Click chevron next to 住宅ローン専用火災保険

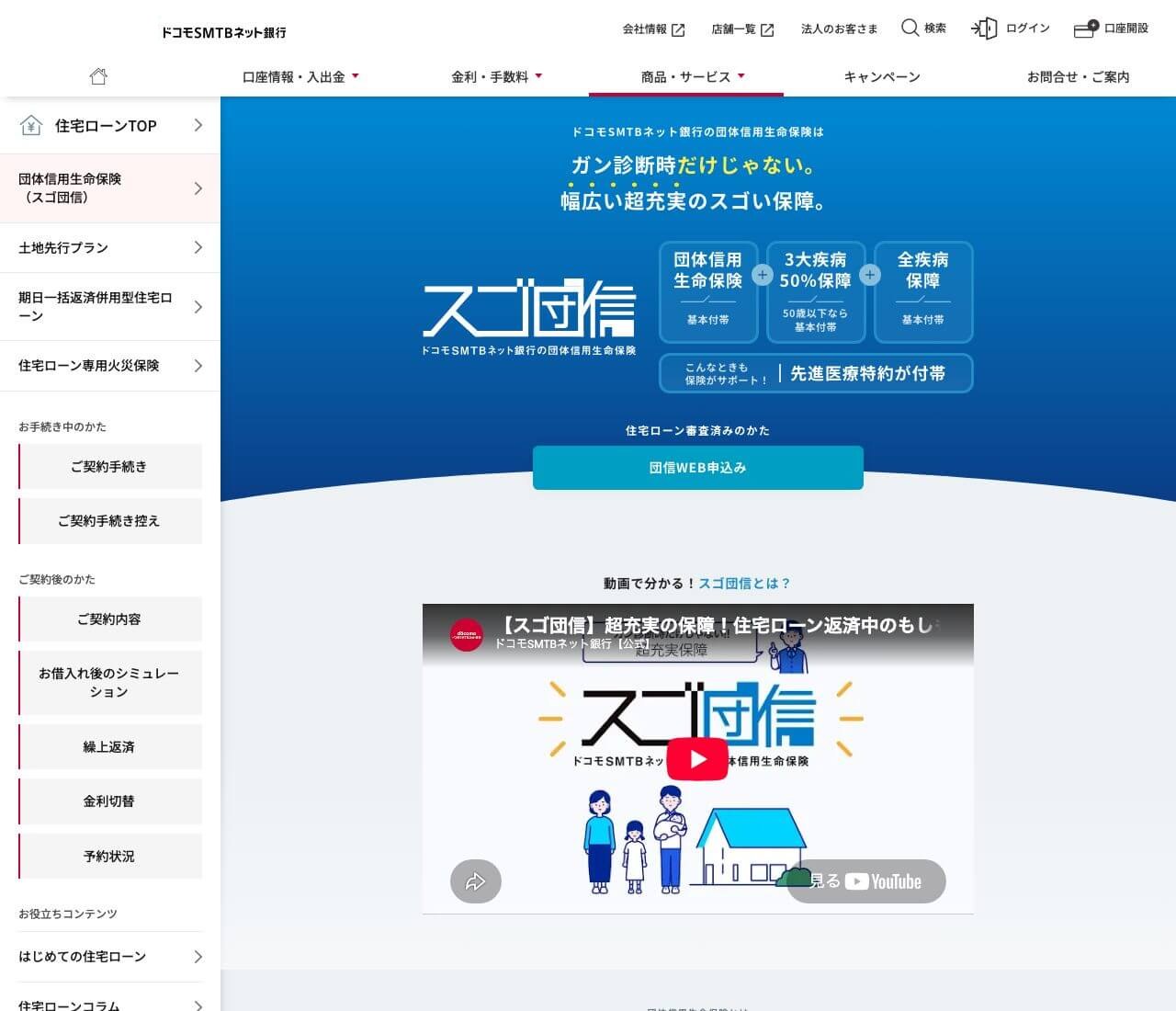click(198, 366)
